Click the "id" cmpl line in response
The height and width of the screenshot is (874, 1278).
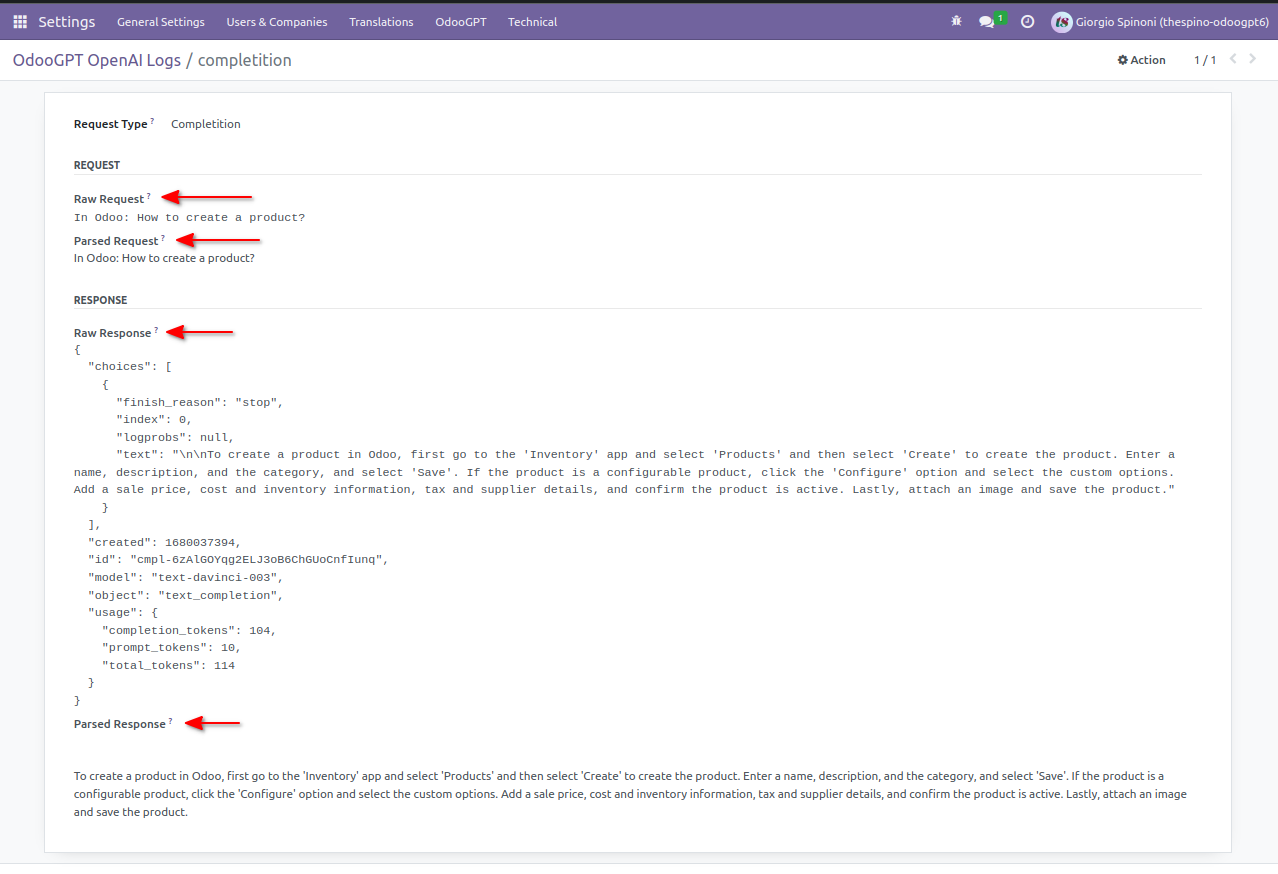(x=238, y=560)
